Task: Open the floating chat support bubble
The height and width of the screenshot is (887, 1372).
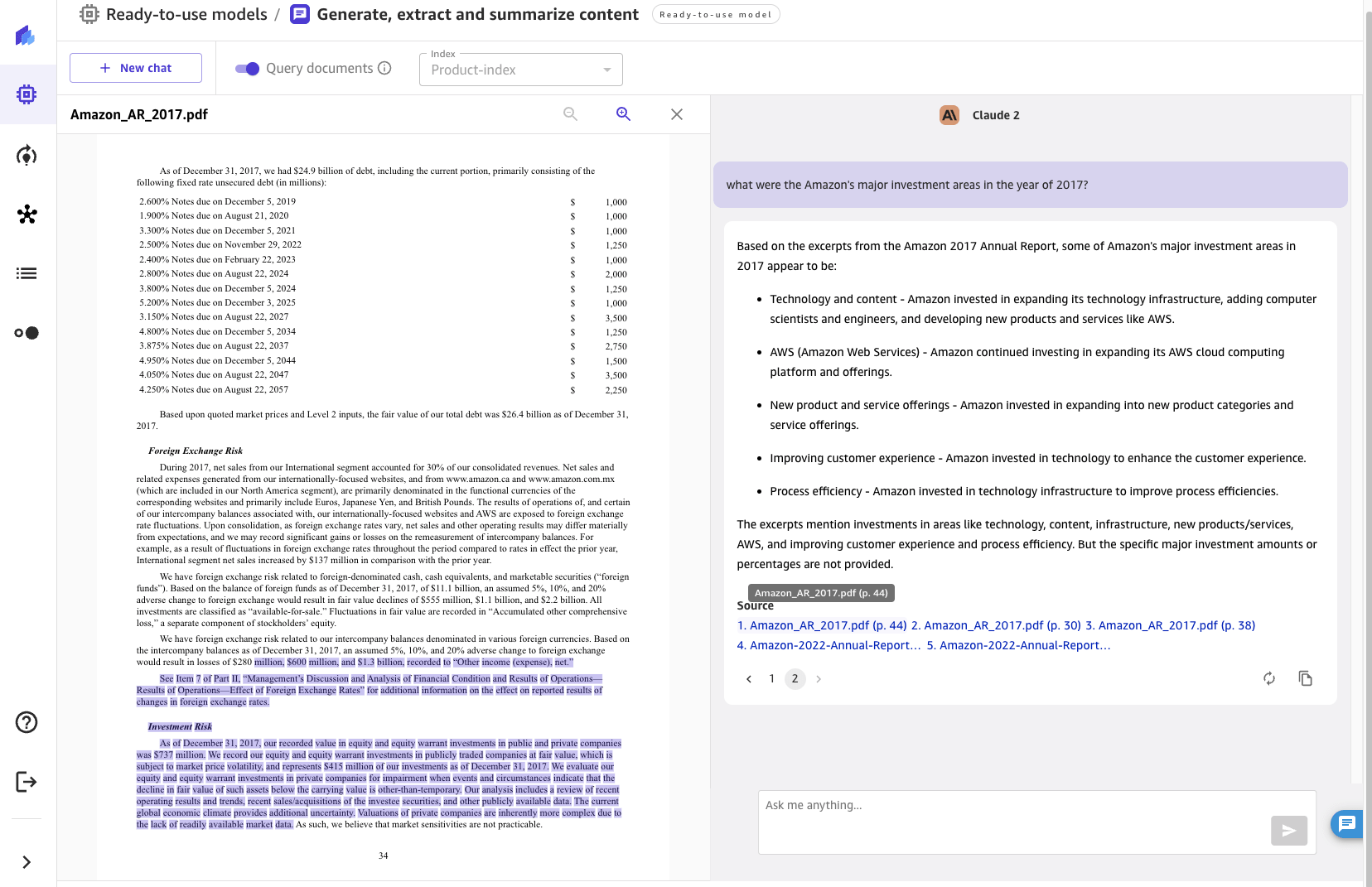Action: (x=1347, y=823)
